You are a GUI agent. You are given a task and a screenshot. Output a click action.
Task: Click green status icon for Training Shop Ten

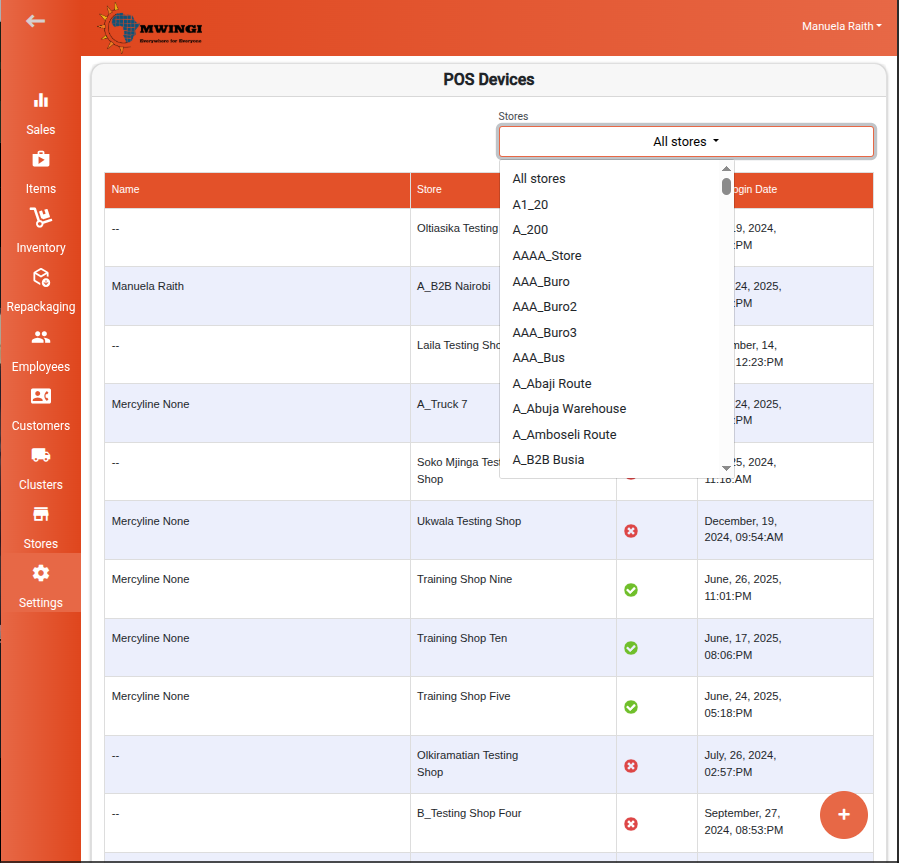[631, 648]
